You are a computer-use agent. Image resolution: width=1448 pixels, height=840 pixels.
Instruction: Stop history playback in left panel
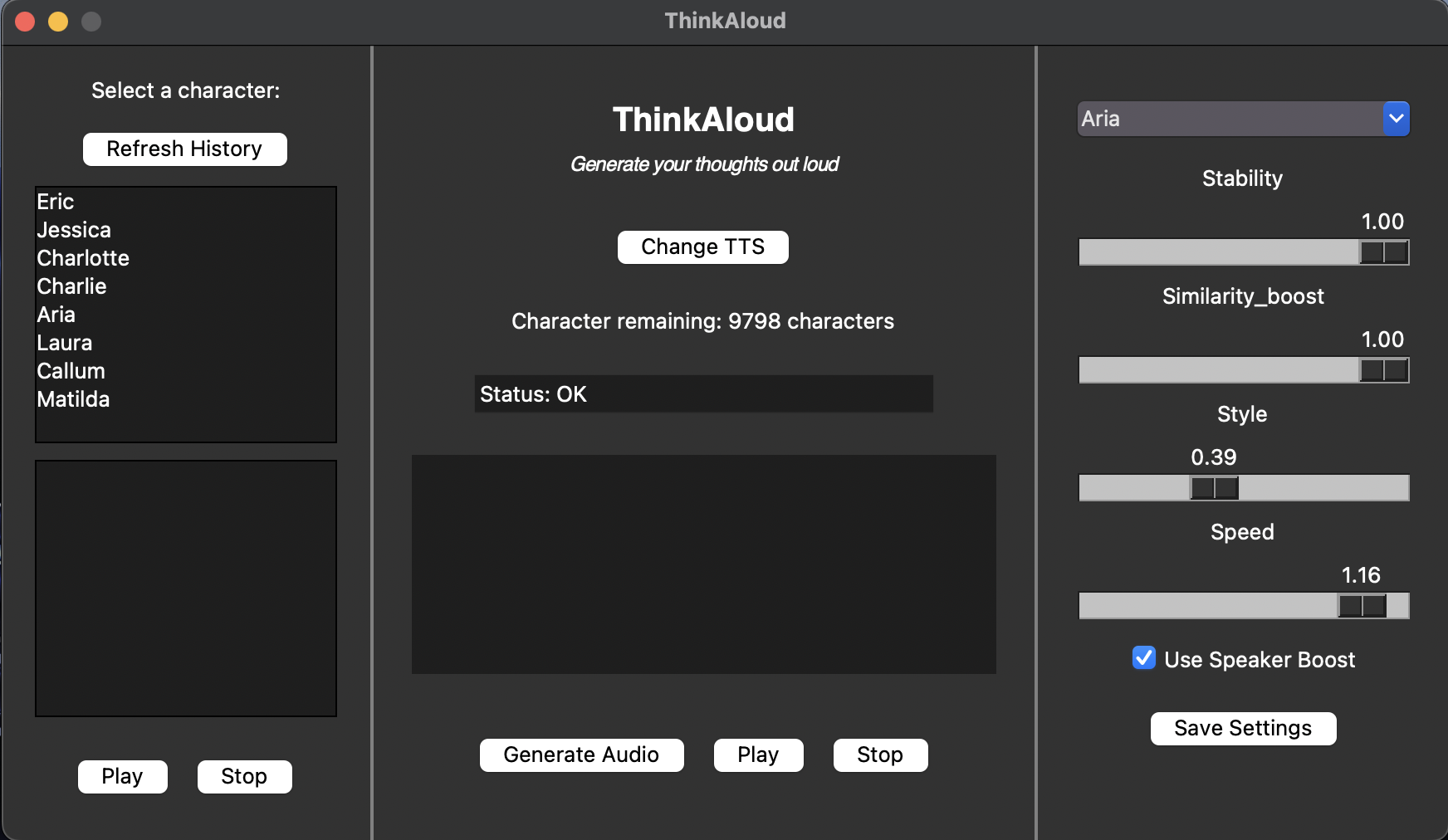(x=244, y=777)
